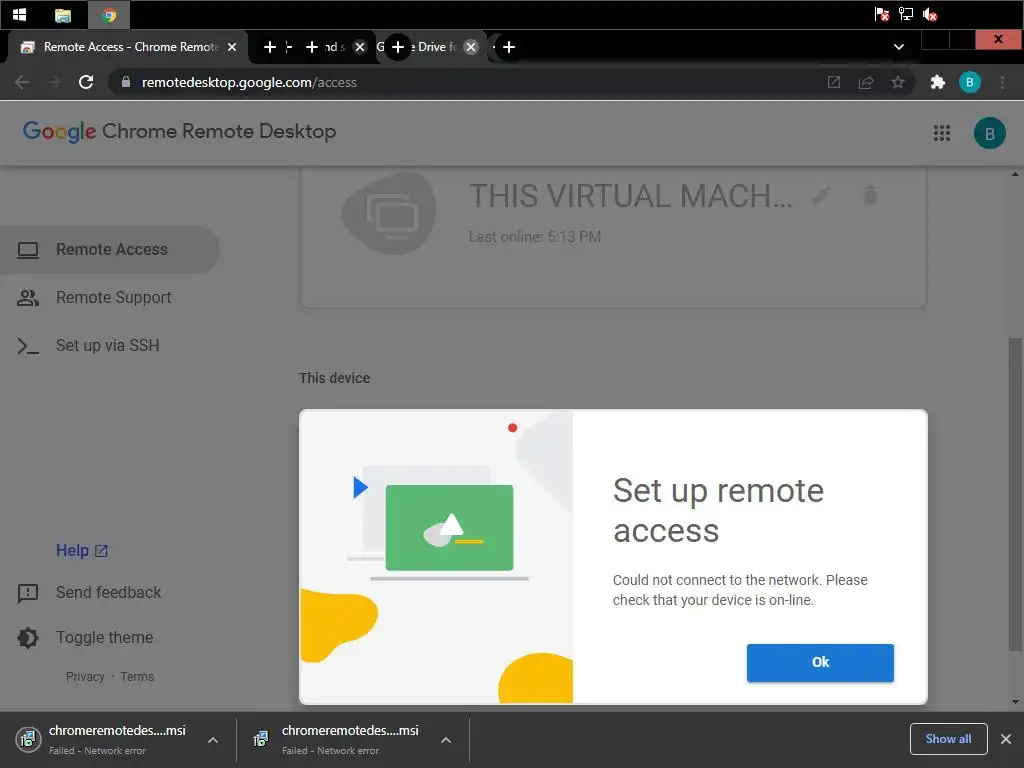Open the Chrome profile B in toolbar

[970, 82]
